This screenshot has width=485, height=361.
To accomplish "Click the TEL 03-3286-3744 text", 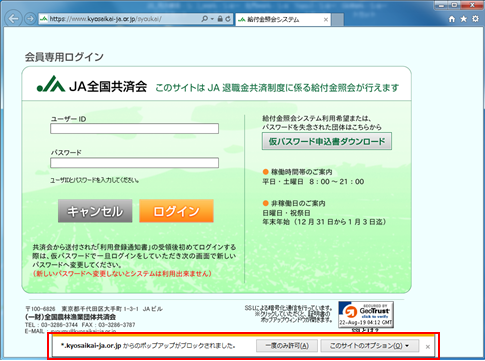I will [x=51, y=325].
